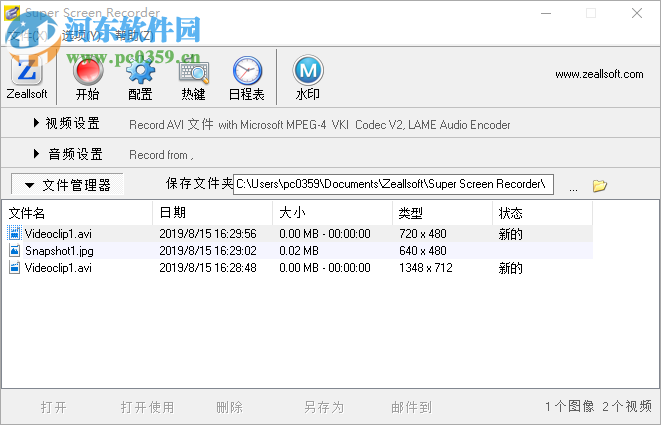Click the video icon of the 16:29:56 Videoclip1.avi
Screen dimensions: 661x425
pyautogui.click(x=15, y=233)
